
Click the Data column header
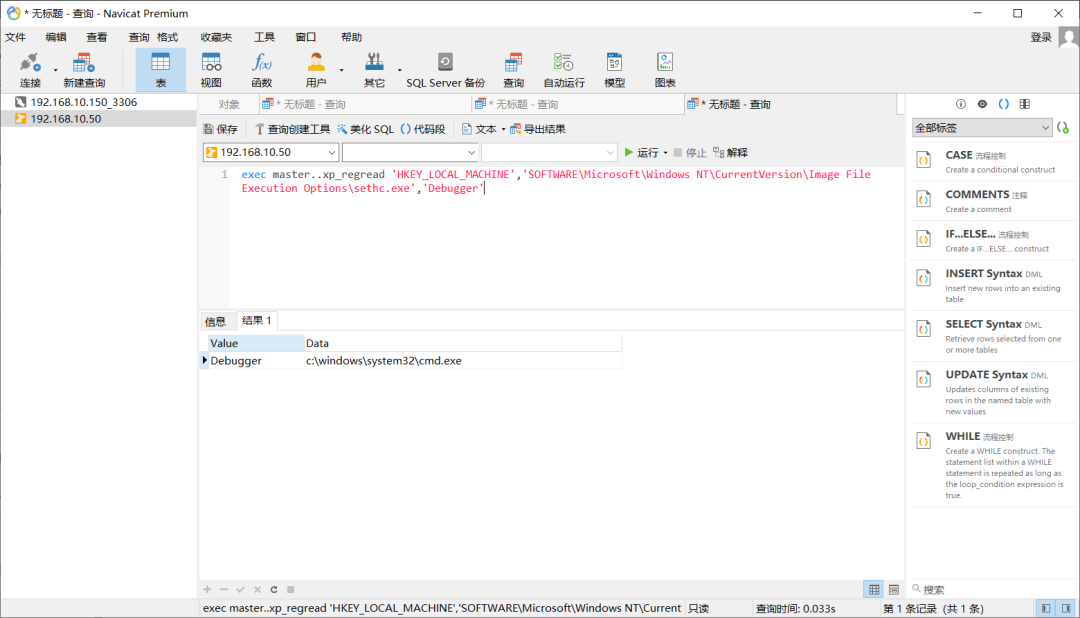click(463, 343)
